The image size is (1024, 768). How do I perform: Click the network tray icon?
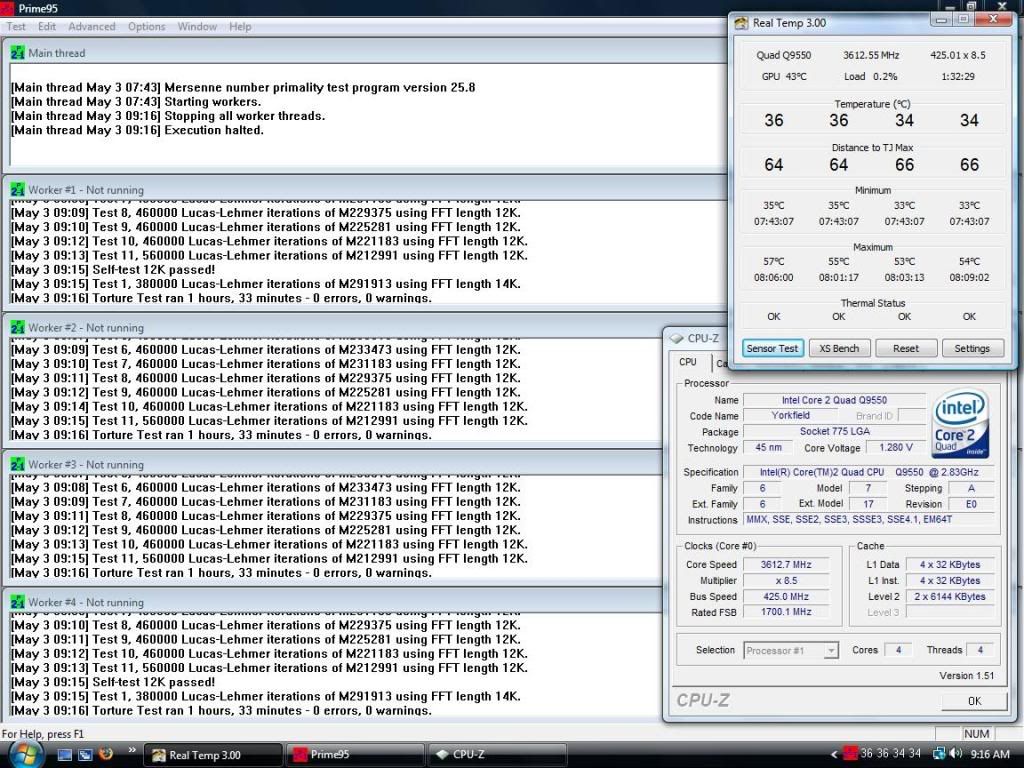coord(939,754)
